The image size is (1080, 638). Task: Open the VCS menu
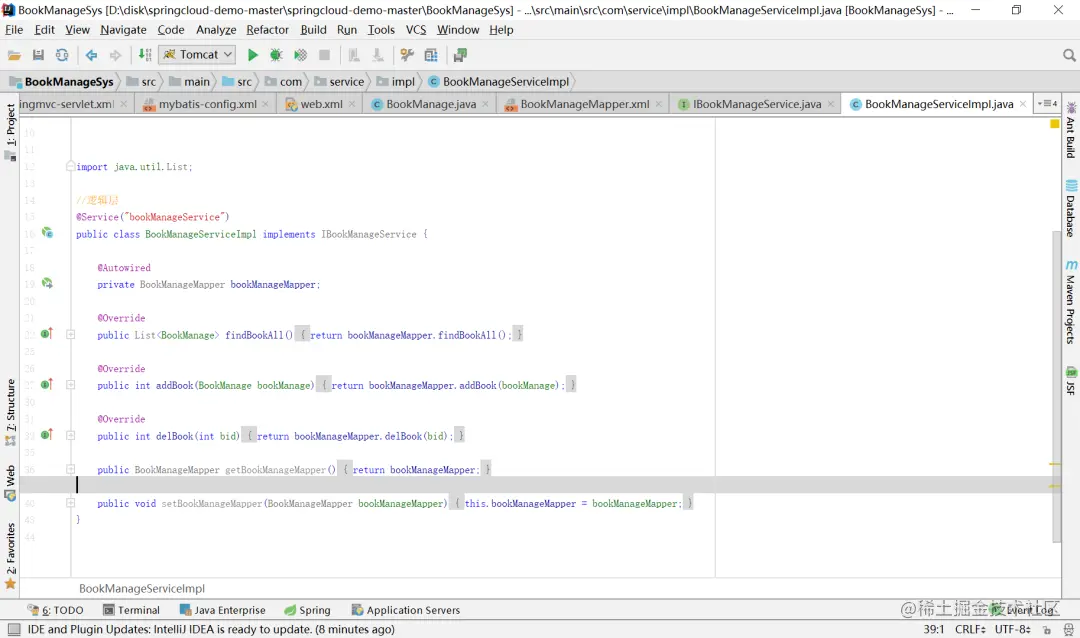[416, 30]
